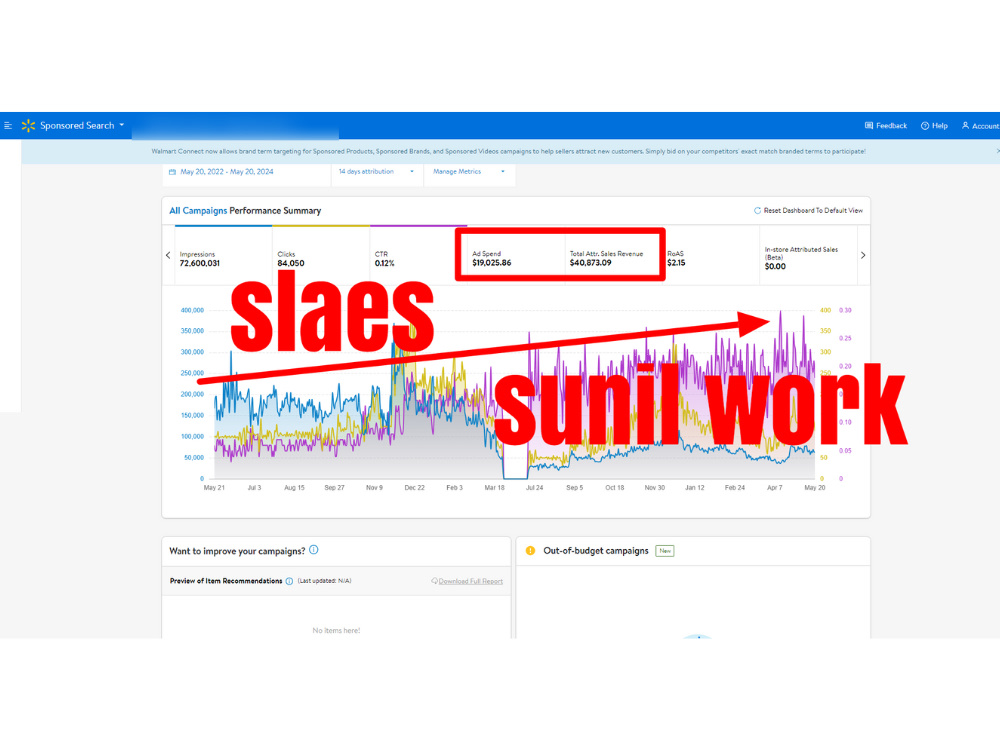Expand the Manage Metrics dropdown
The height and width of the screenshot is (750, 1000).
[x=469, y=172]
